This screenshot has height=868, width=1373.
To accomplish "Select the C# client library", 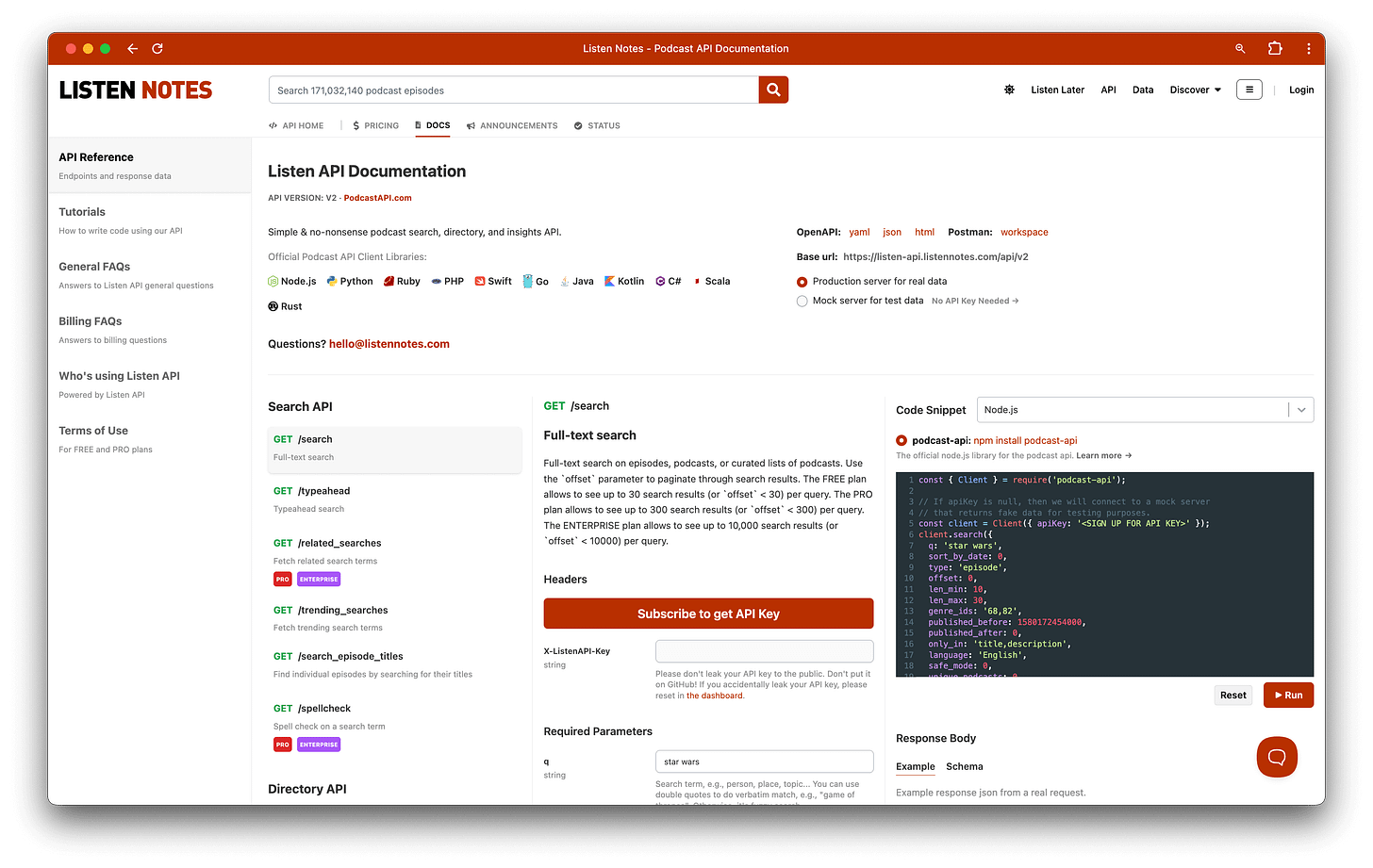I will [x=669, y=281].
